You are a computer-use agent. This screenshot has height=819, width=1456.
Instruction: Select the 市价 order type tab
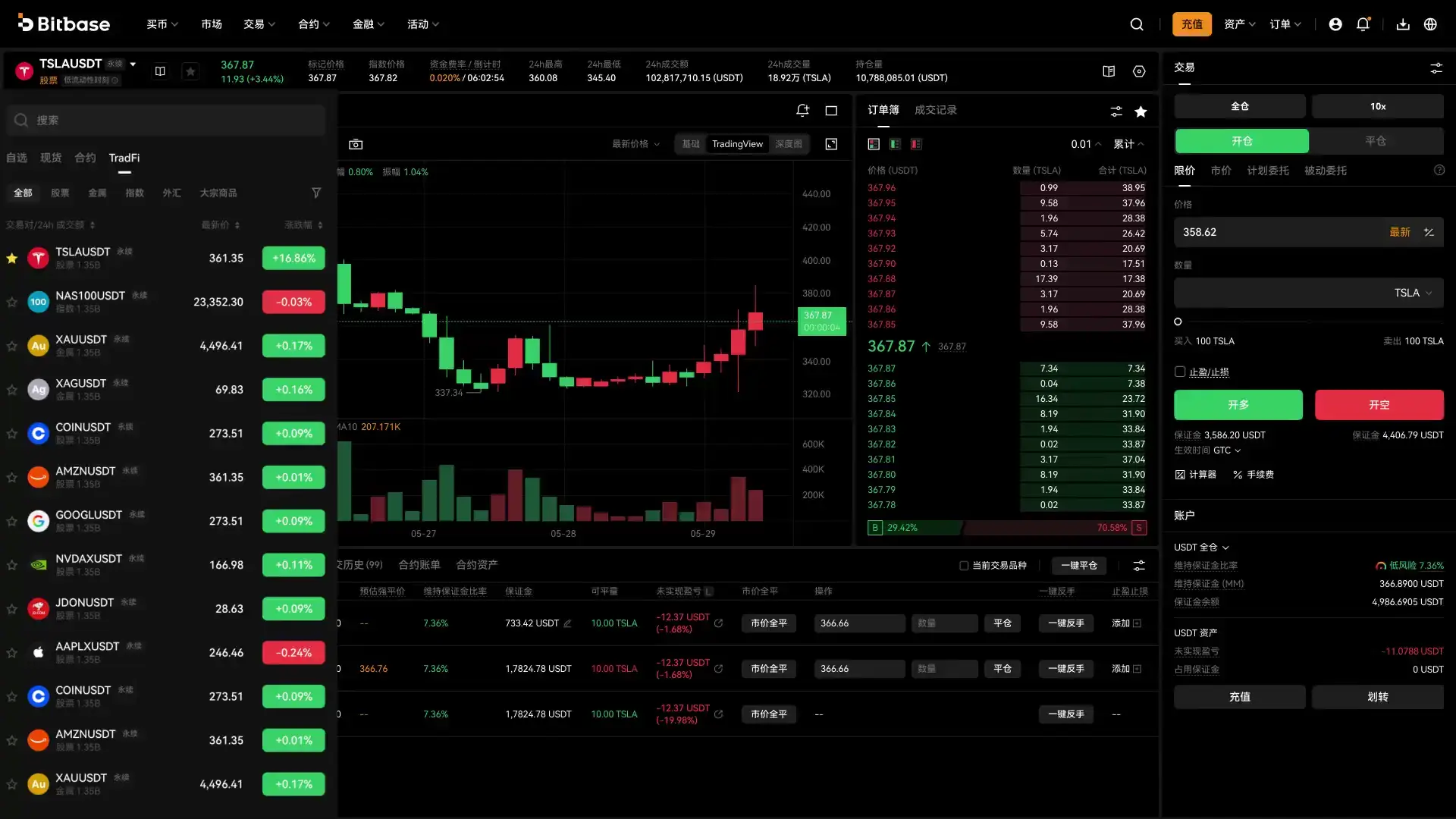click(x=1221, y=171)
